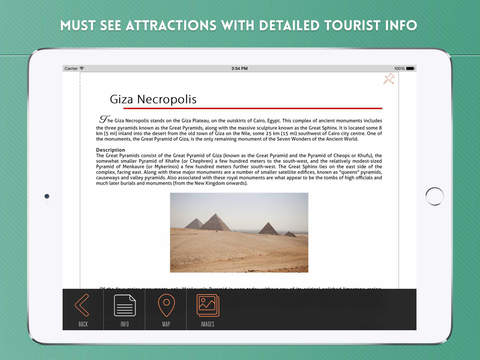Click empty dark toolbar area beside Images
480x360 pixels.
pos(318,309)
